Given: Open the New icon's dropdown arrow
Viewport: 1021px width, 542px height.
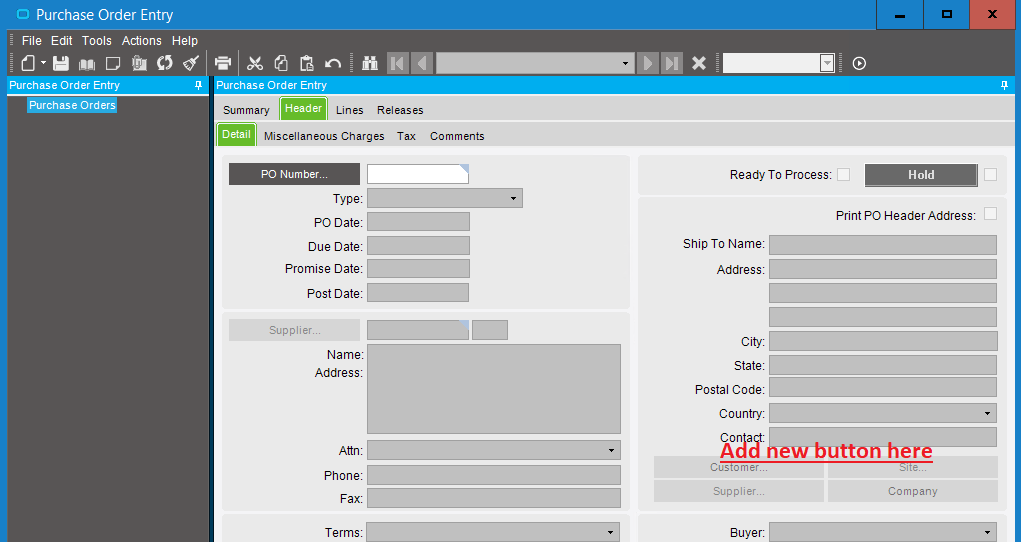Looking at the screenshot, I should pos(44,63).
